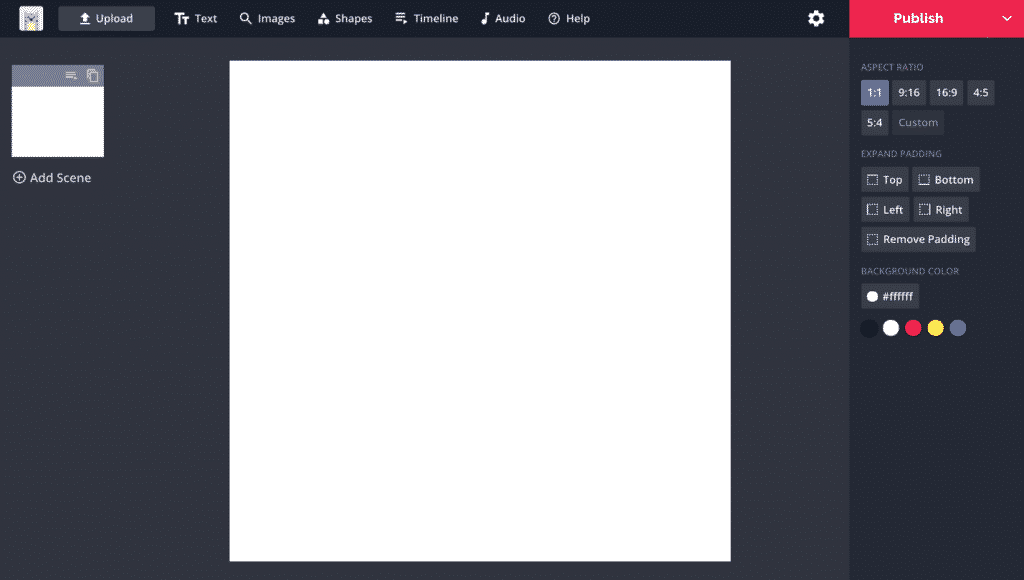This screenshot has width=1024, height=580.
Task: Enable the 4:5 aspect ratio
Action: click(x=980, y=92)
